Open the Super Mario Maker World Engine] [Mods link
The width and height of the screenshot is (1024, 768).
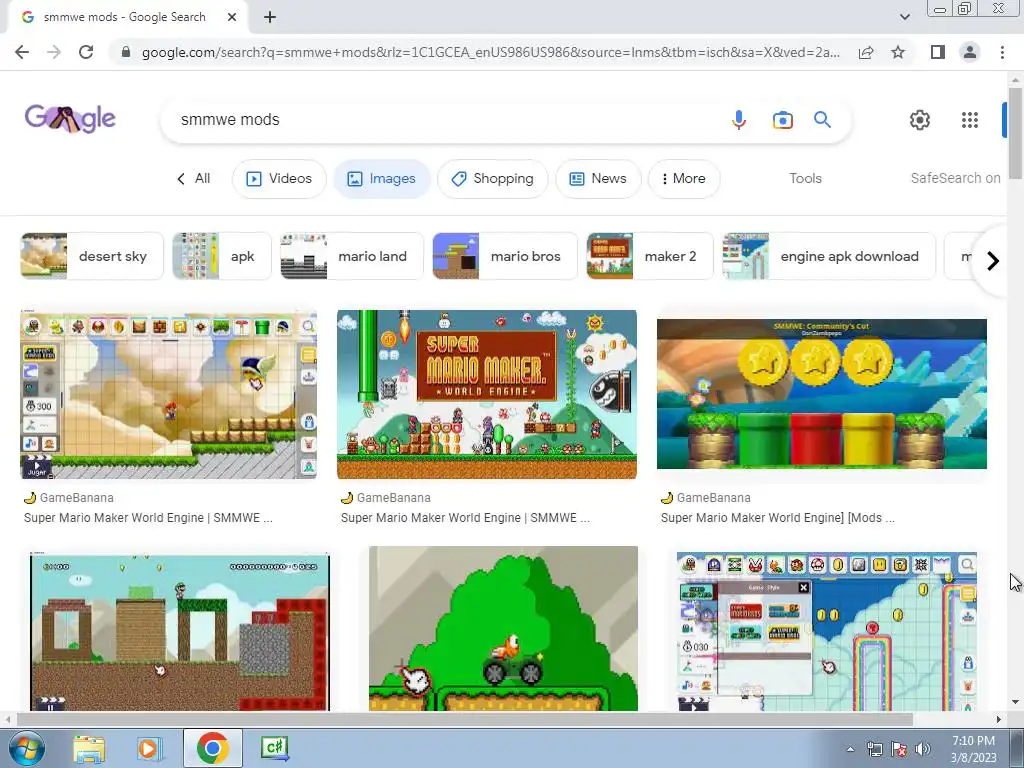click(x=778, y=518)
